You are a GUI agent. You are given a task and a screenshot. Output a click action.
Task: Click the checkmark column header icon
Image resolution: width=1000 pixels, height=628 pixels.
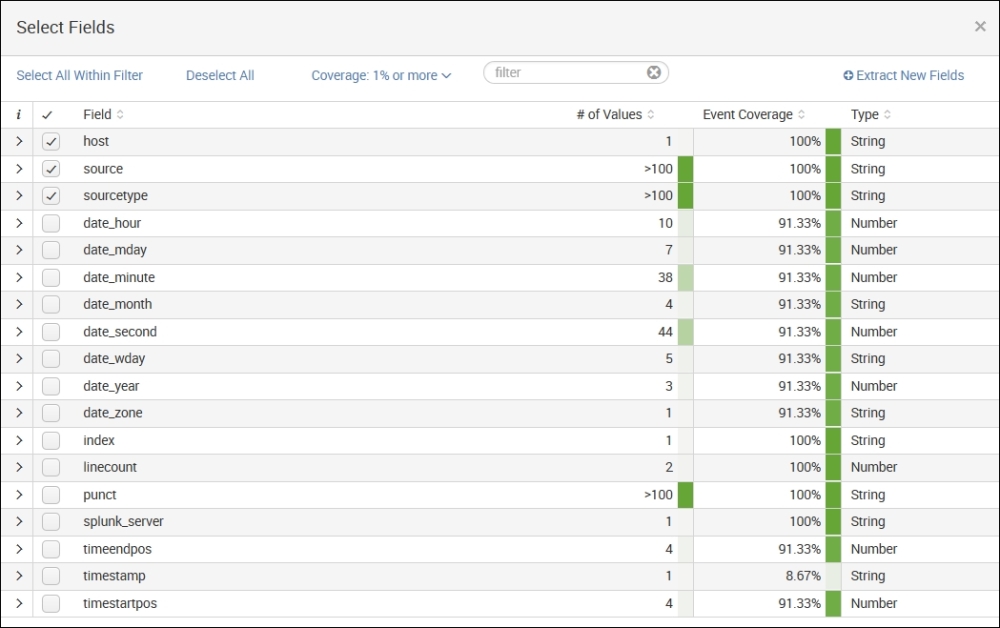(47, 115)
